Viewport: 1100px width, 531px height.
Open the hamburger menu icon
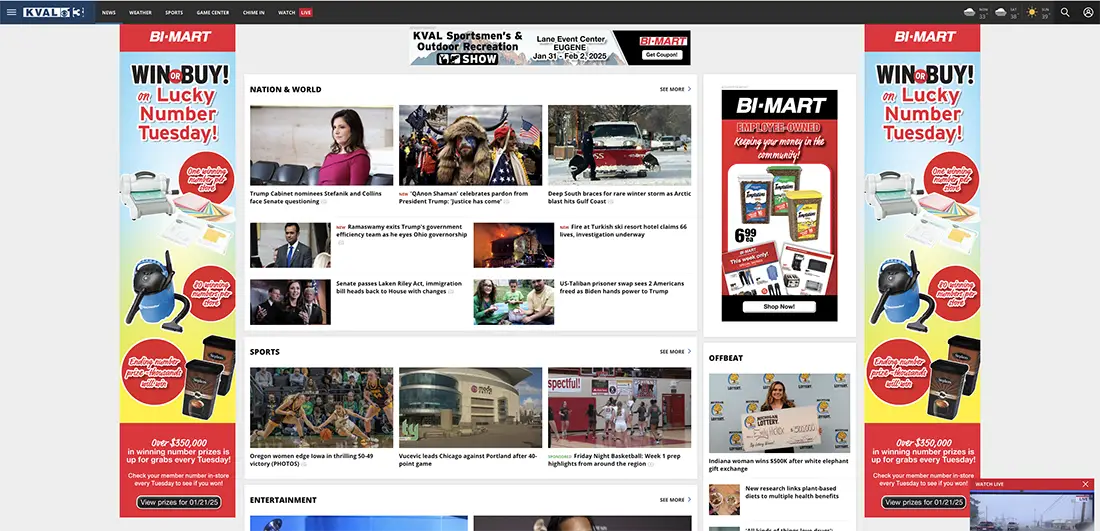11,12
